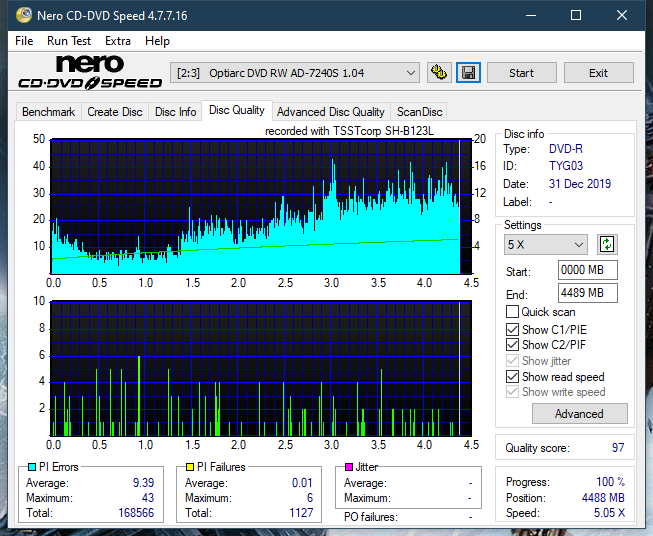
Task: Click the magenta Jitter legend swatch
Action: [349, 467]
